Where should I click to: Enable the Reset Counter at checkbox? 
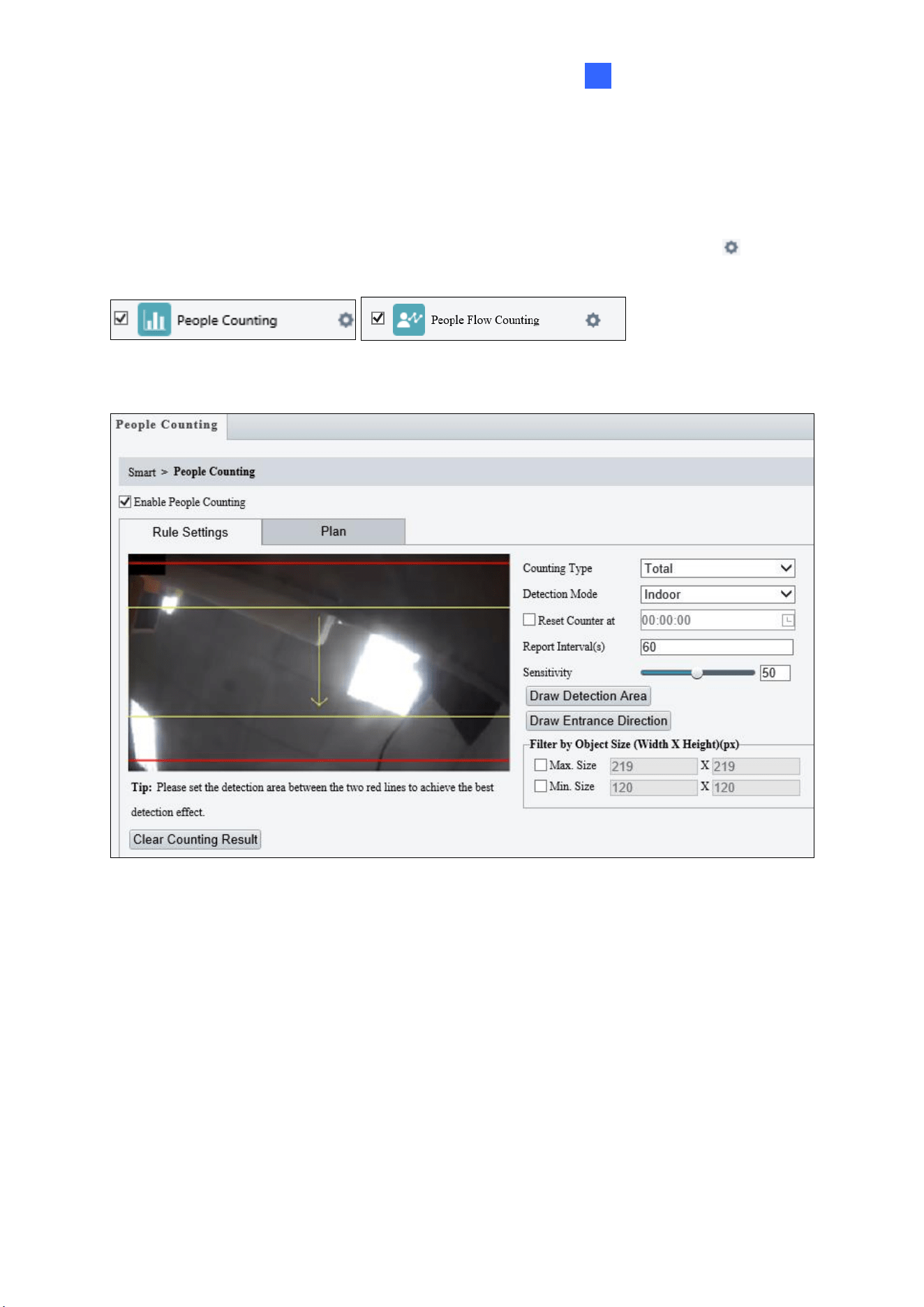530,620
